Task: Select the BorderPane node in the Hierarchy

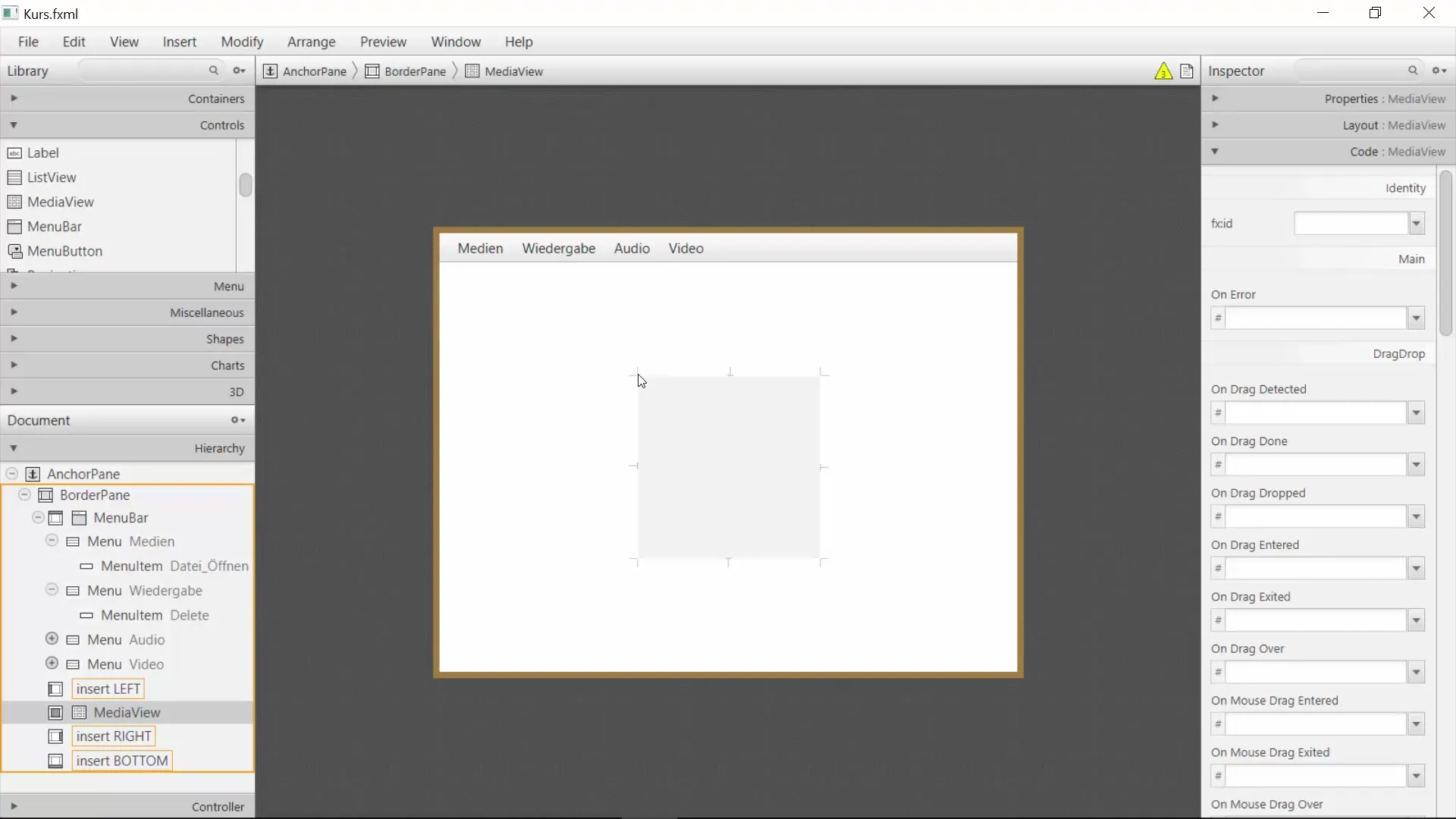Action: click(x=95, y=495)
